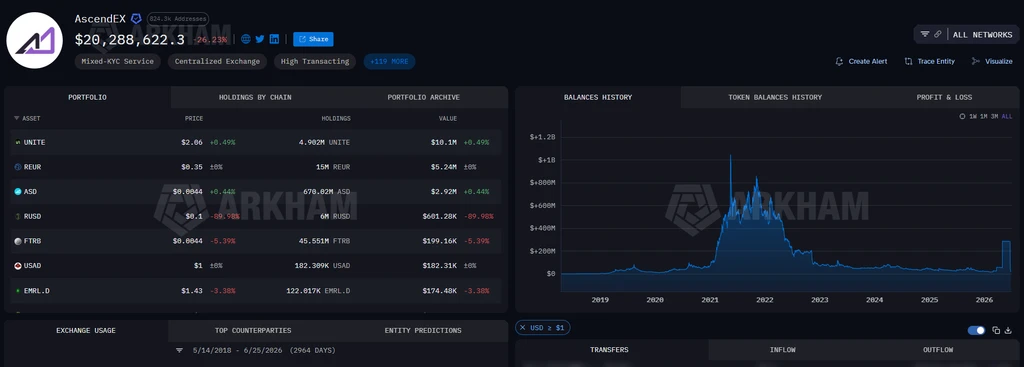1024x367 pixels.
Task: Click the verified badge next to AscendEX
Action: pyautogui.click(x=136, y=19)
